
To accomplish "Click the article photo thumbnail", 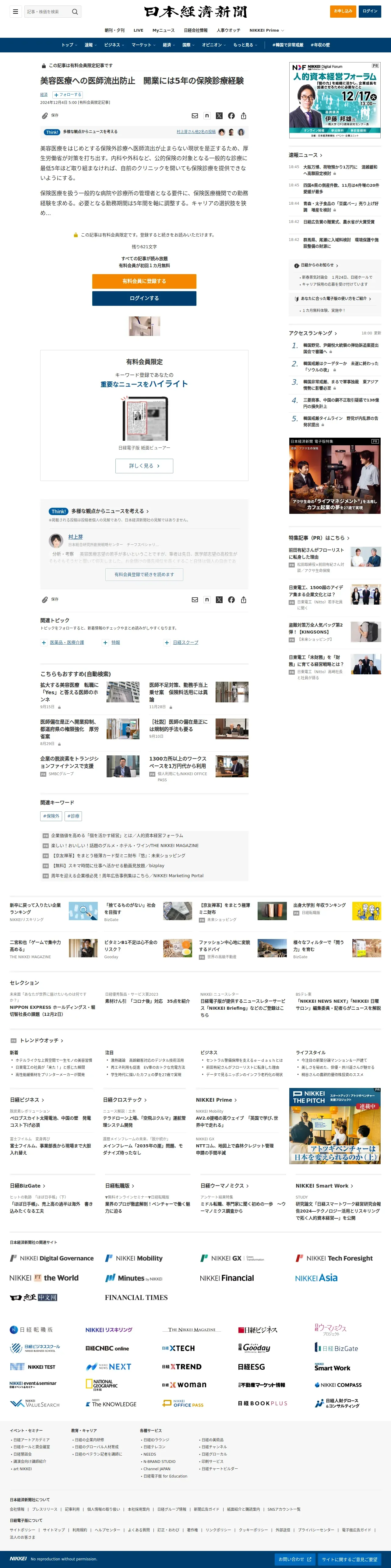I will point(144,326).
